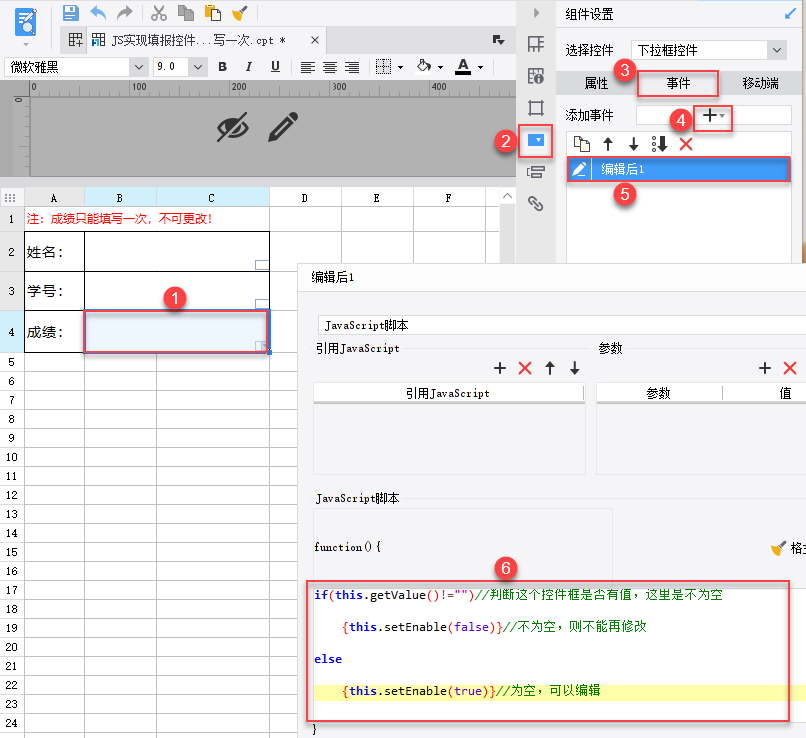Click column D header
This screenshot has width=806, height=738.
305,198
